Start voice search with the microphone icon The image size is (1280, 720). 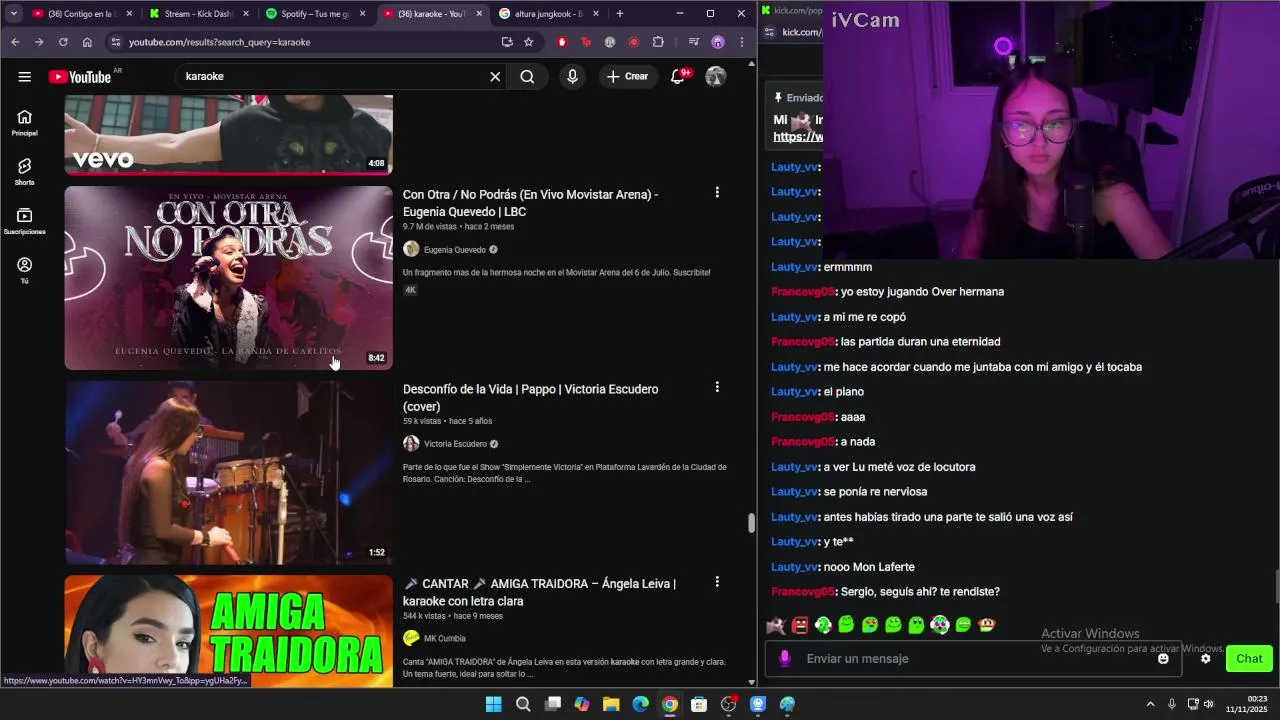[572, 77]
